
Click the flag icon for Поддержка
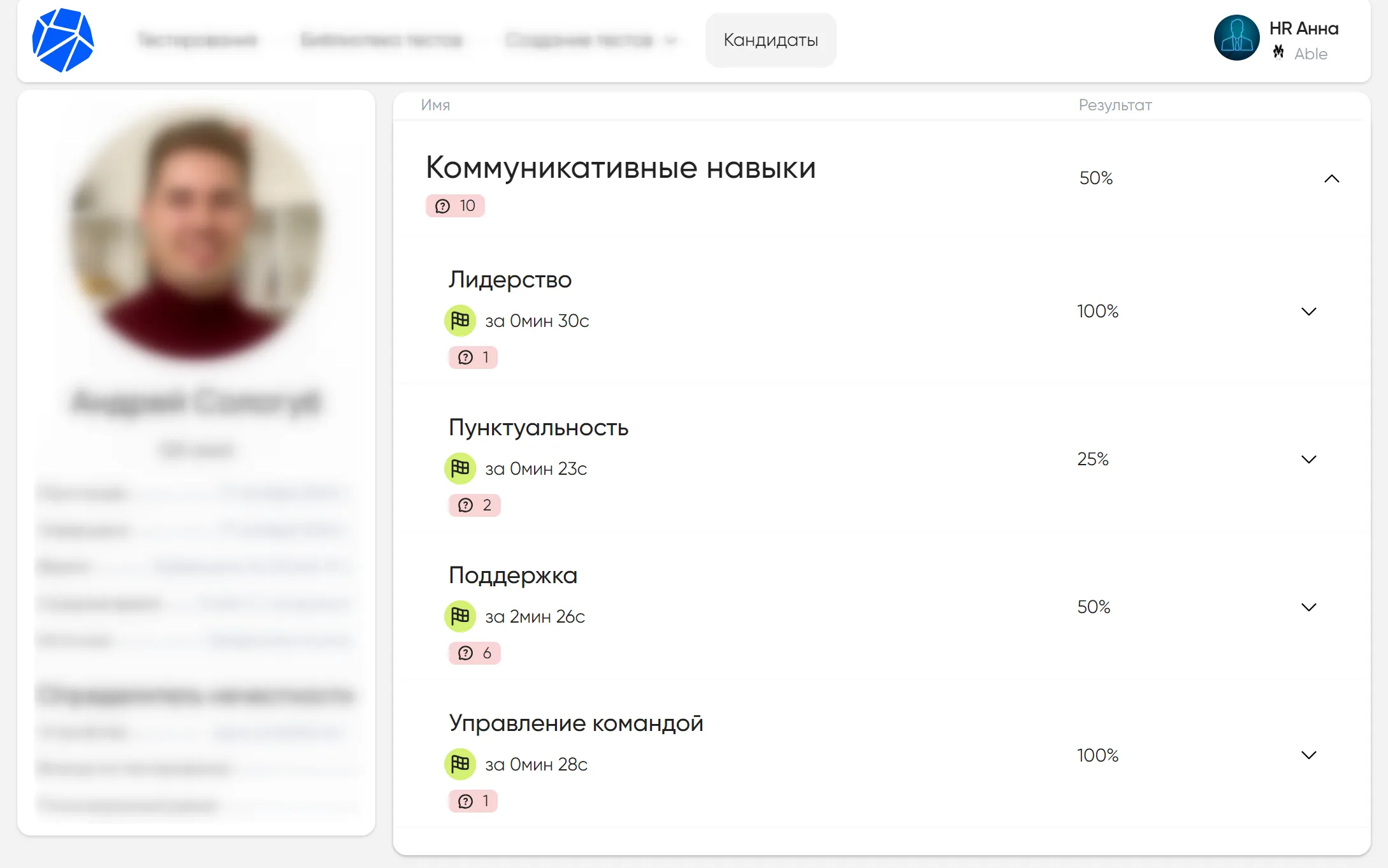(x=460, y=616)
